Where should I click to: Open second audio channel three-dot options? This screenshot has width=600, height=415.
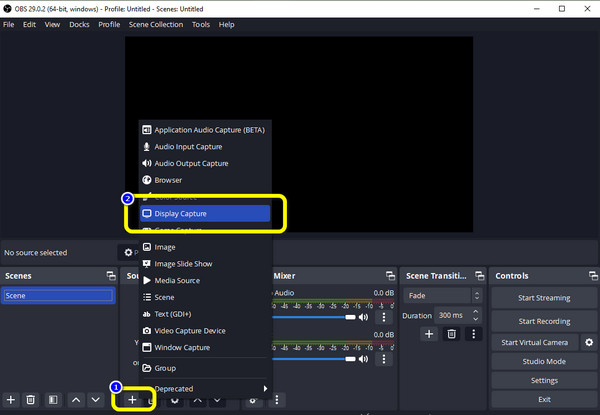(x=384, y=359)
